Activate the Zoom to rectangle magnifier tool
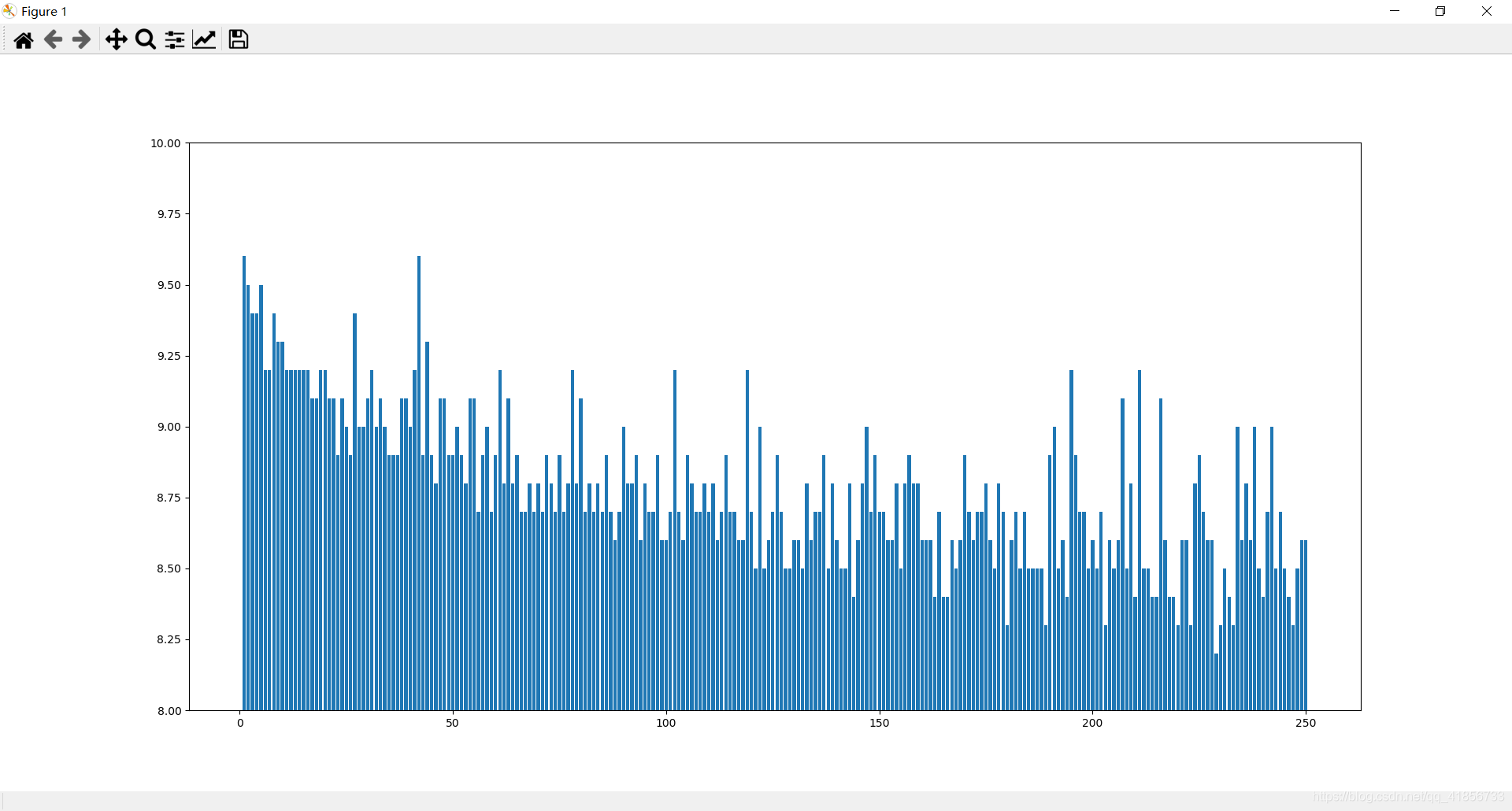This screenshot has height=811, width=1512. pyautogui.click(x=146, y=39)
